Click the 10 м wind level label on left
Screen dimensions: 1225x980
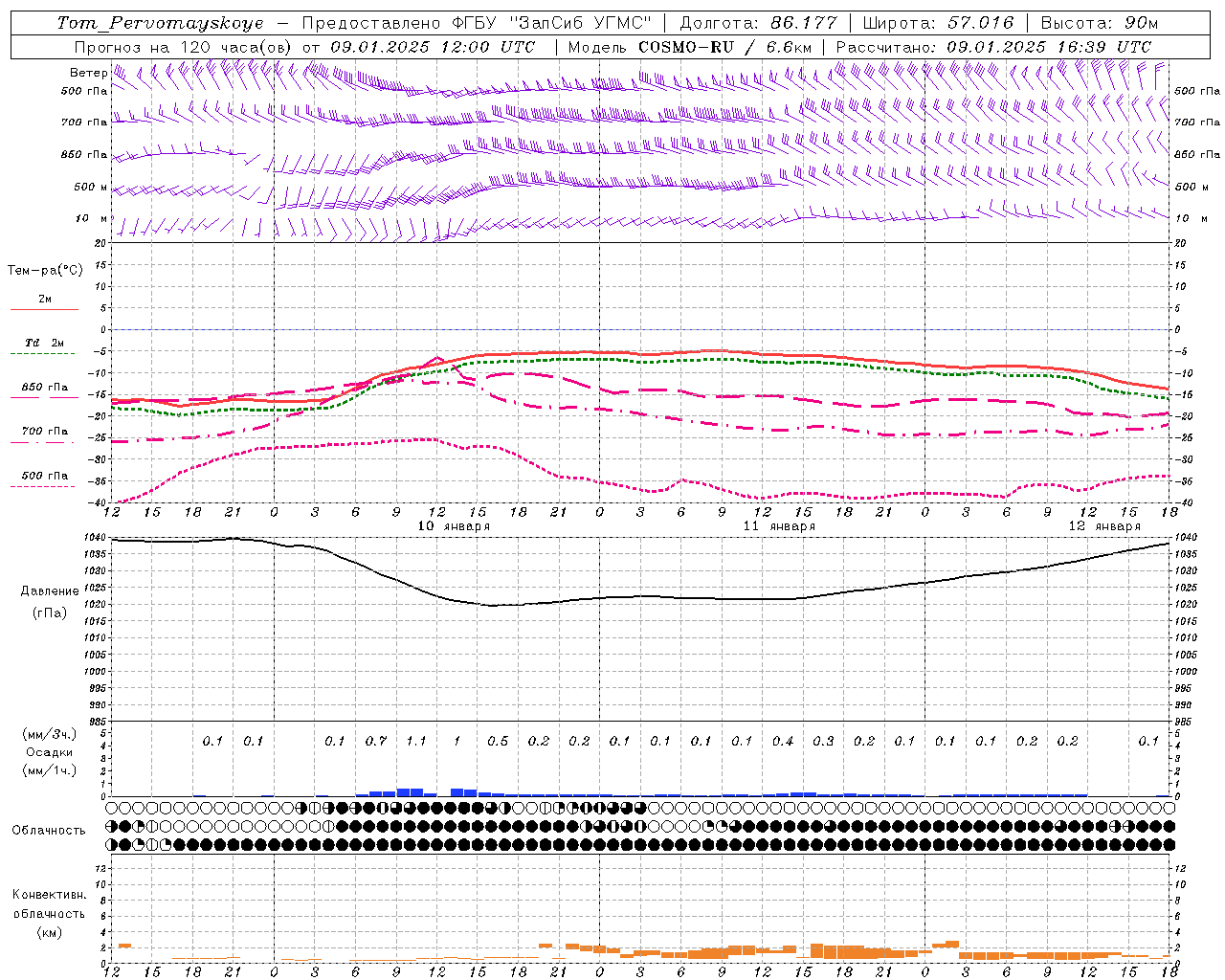[92, 218]
